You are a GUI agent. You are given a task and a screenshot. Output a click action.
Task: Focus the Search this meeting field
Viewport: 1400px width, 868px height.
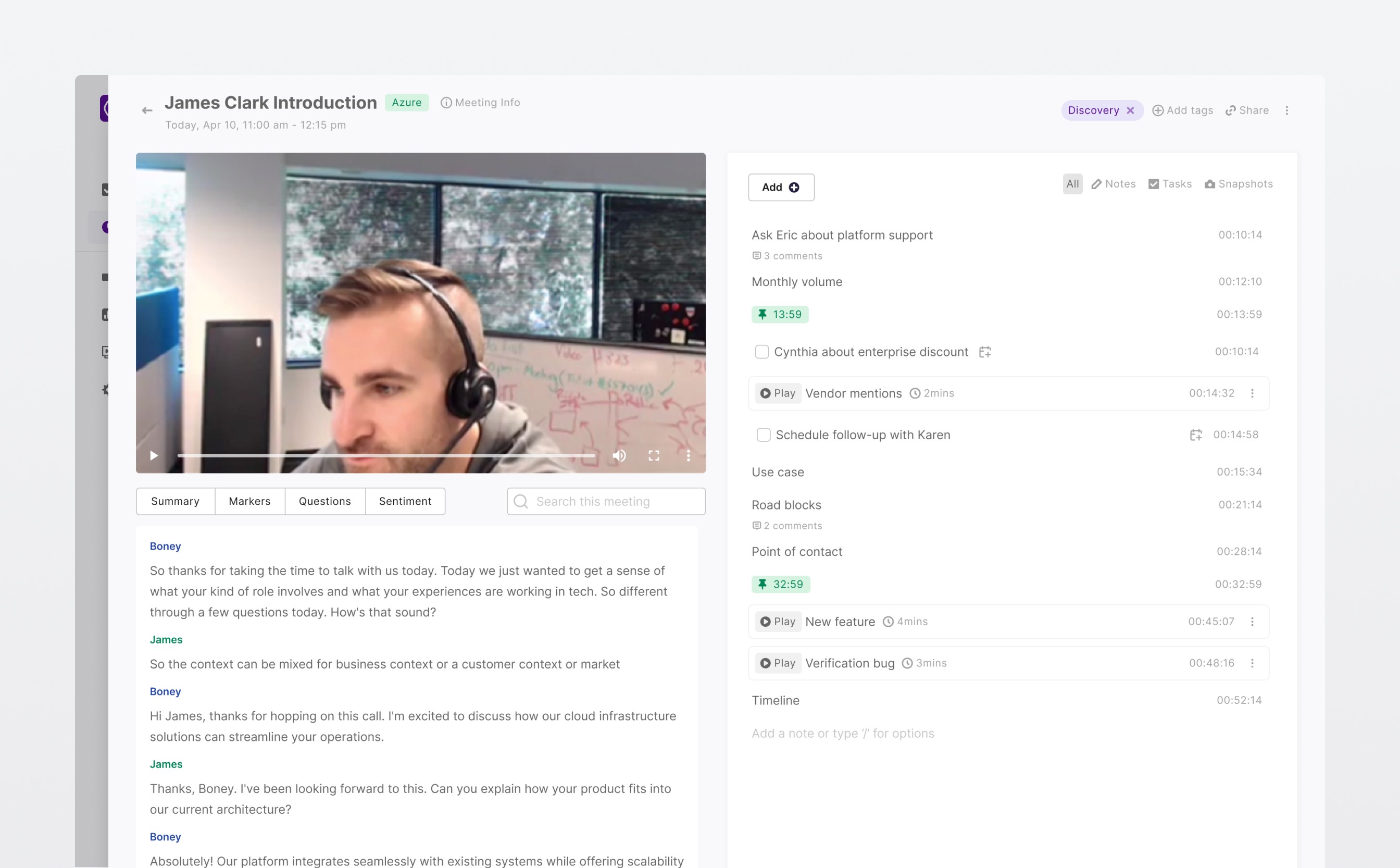[606, 501]
